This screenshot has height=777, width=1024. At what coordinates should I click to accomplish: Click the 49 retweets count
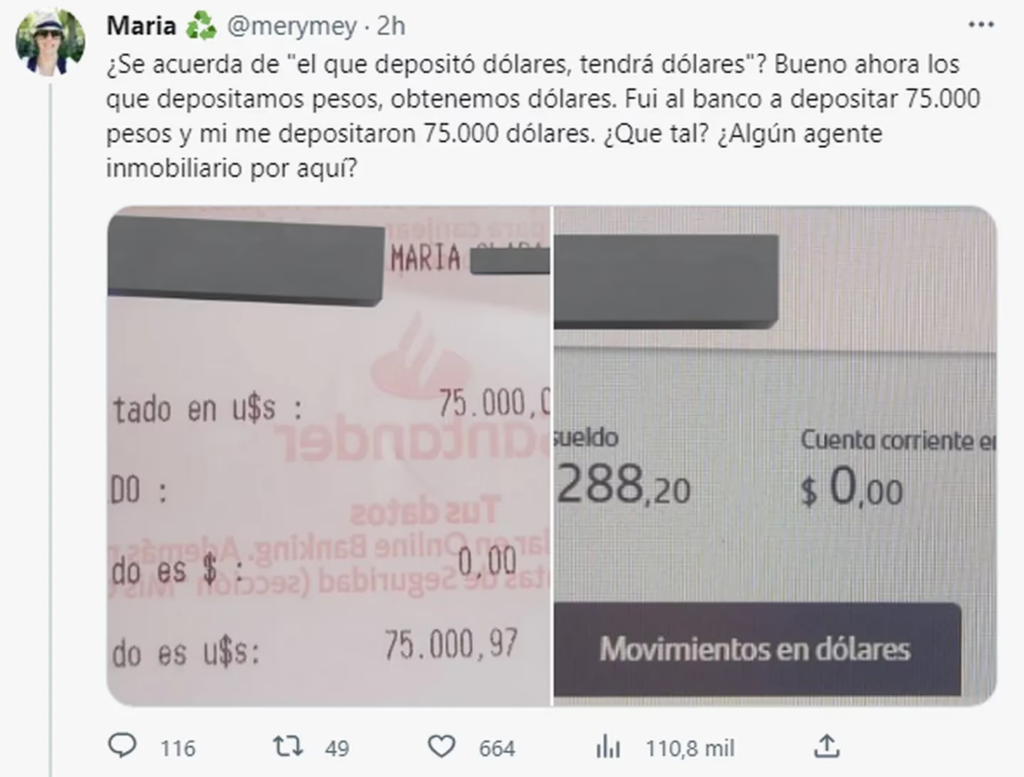(337, 748)
